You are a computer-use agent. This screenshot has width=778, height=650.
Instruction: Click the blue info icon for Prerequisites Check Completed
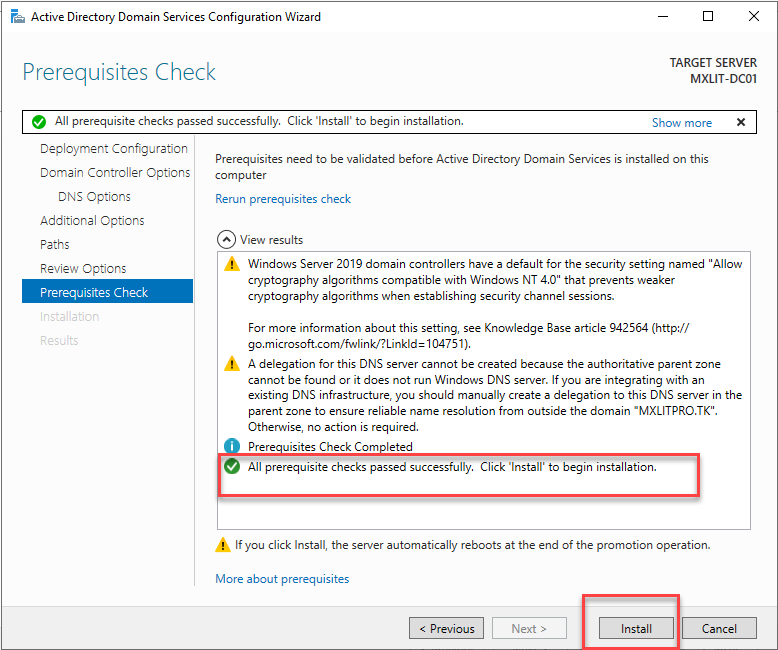(232, 447)
